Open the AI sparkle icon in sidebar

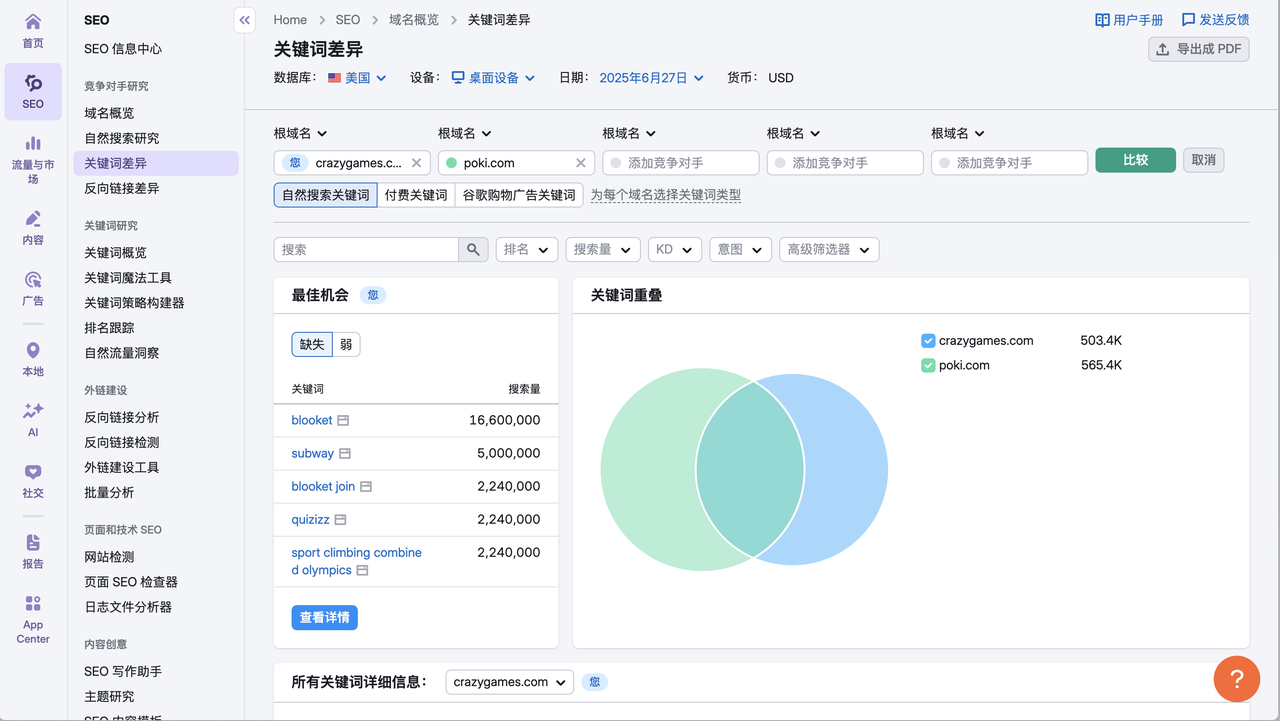tap(33, 411)
